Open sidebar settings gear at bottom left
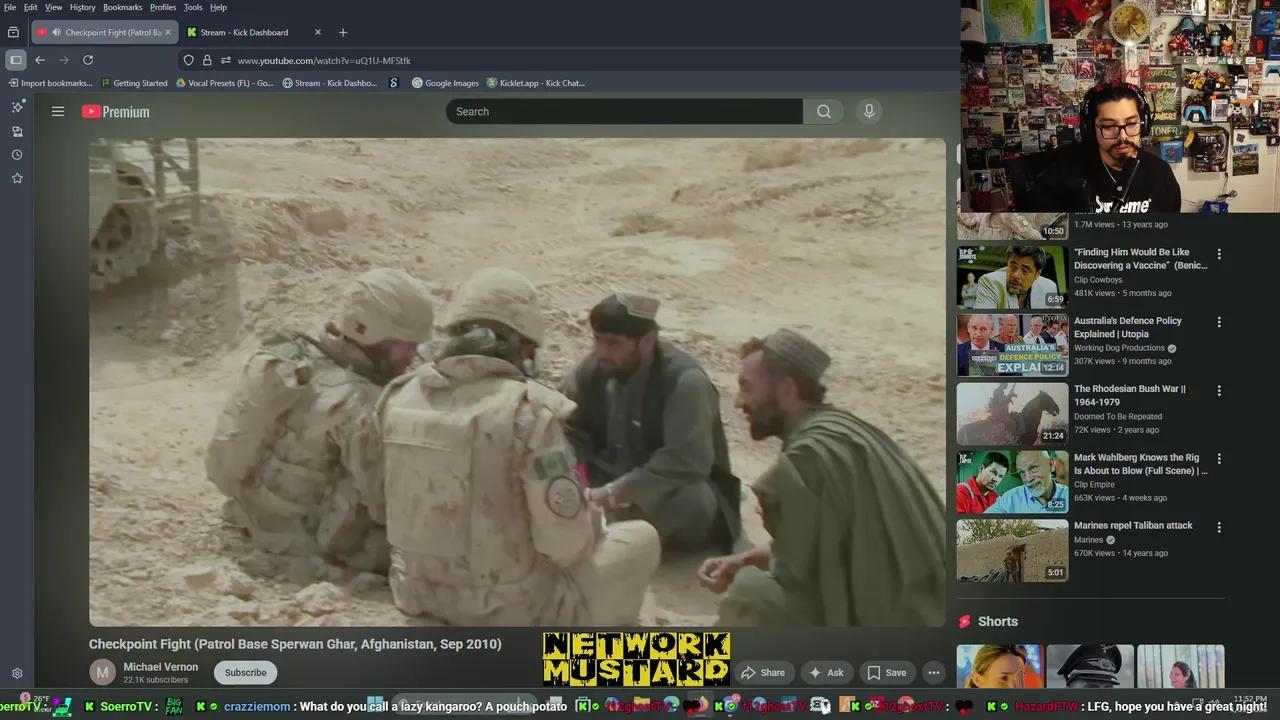 [x=17, y=673]
